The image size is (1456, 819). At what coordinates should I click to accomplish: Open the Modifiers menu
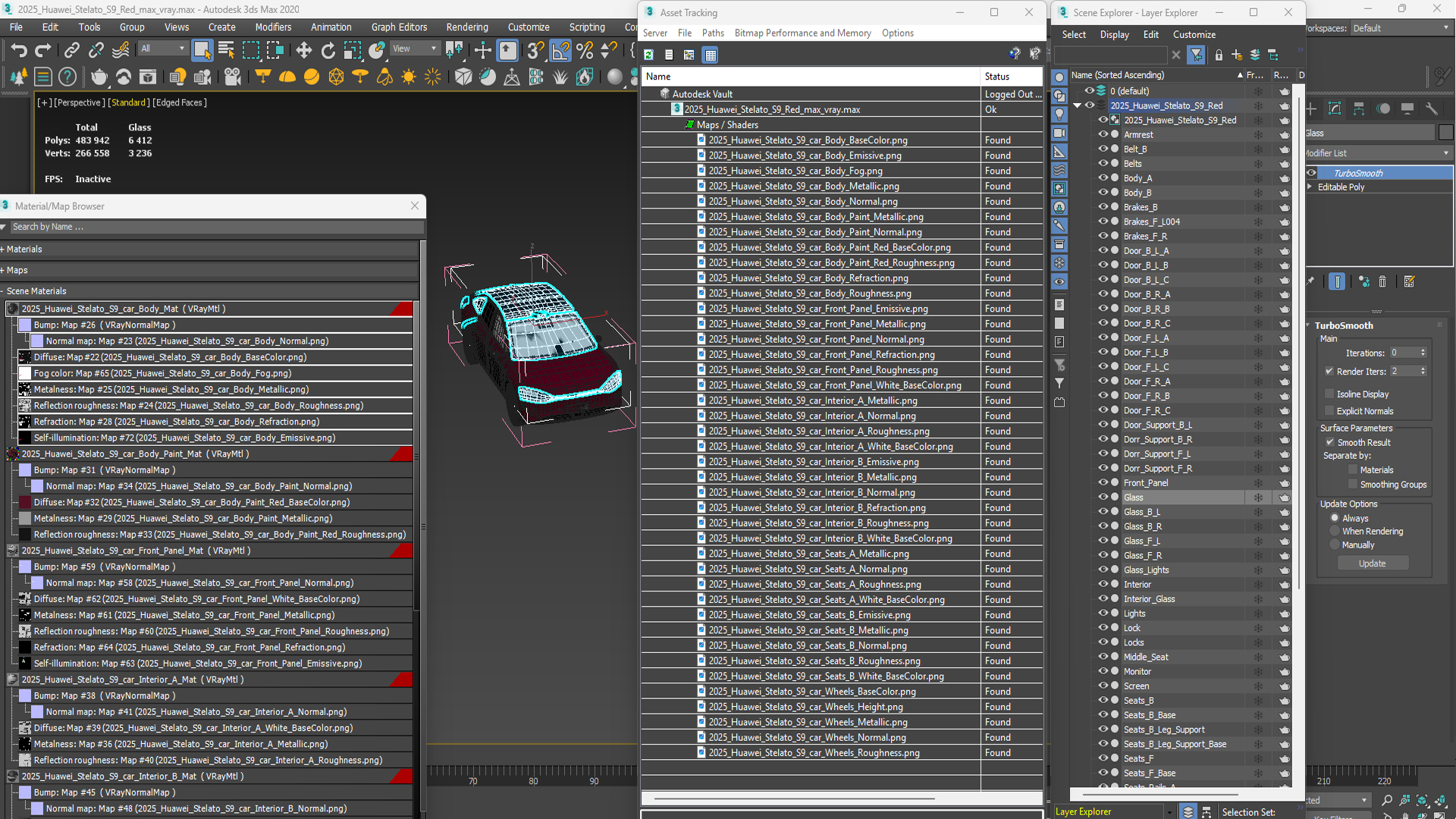tap(273, 27)
